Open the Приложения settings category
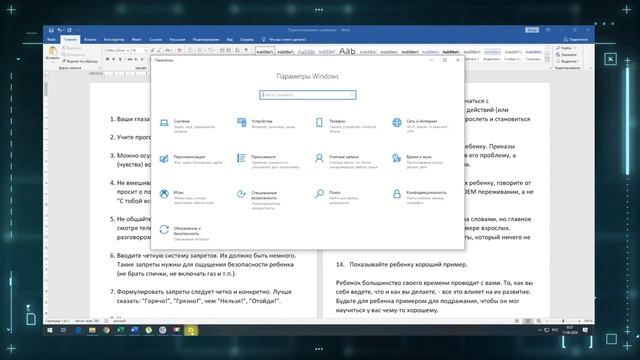The image size is (640, 360). (x=268, y=161)
